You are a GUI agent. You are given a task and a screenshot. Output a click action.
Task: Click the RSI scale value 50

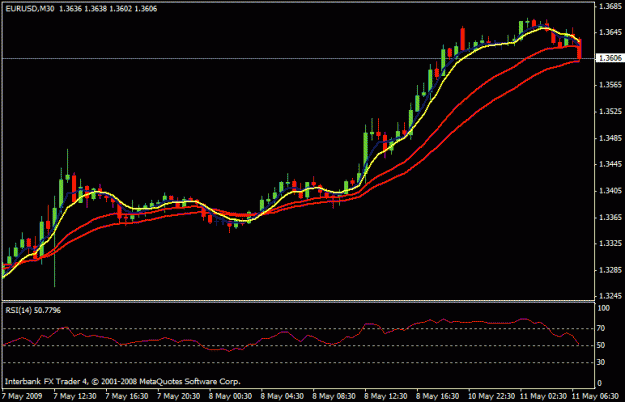click(x=601, y=345)
